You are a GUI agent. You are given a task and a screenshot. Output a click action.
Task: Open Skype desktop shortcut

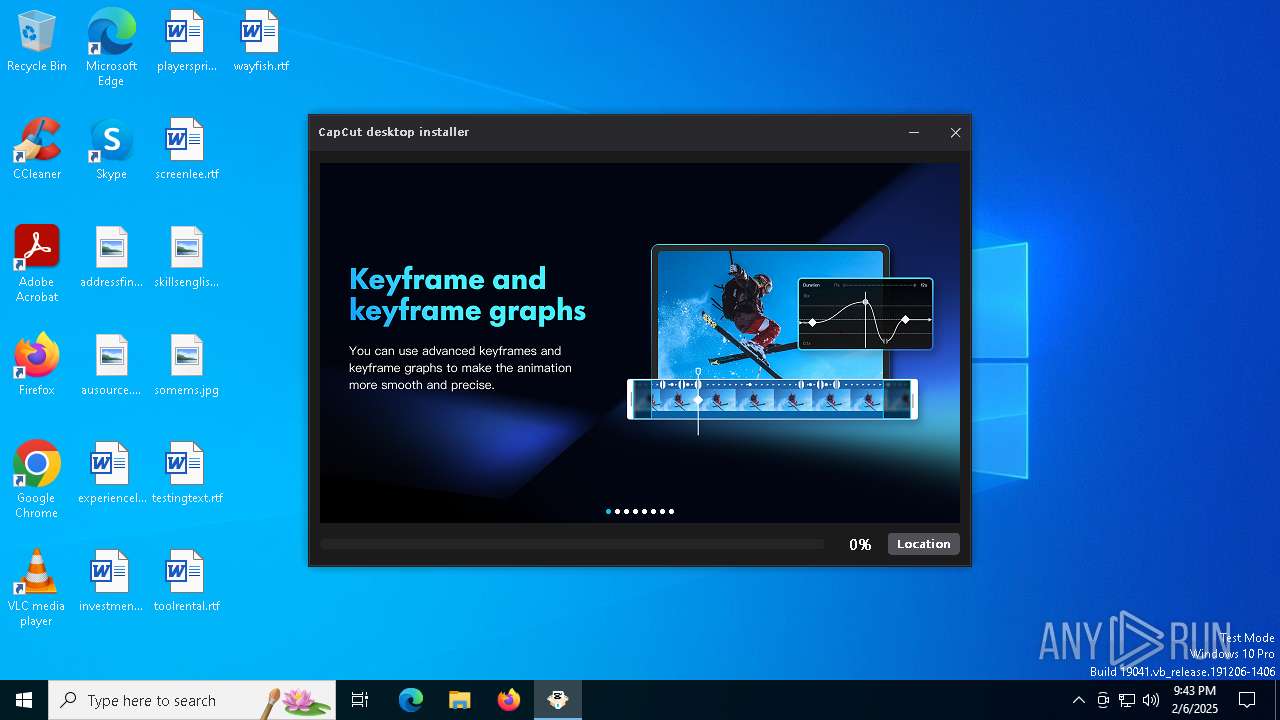(111, 149)
